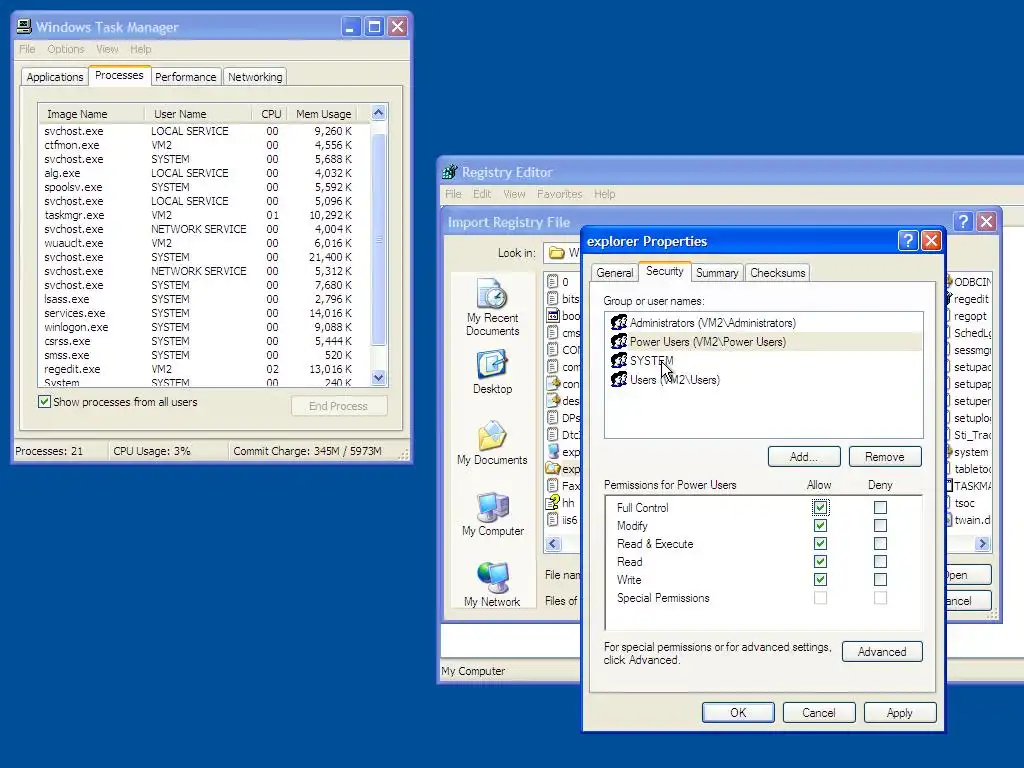The height and width of the screenshot is (768, 1024).
Task: Open the Summary tab
Action: coord(717,273)
